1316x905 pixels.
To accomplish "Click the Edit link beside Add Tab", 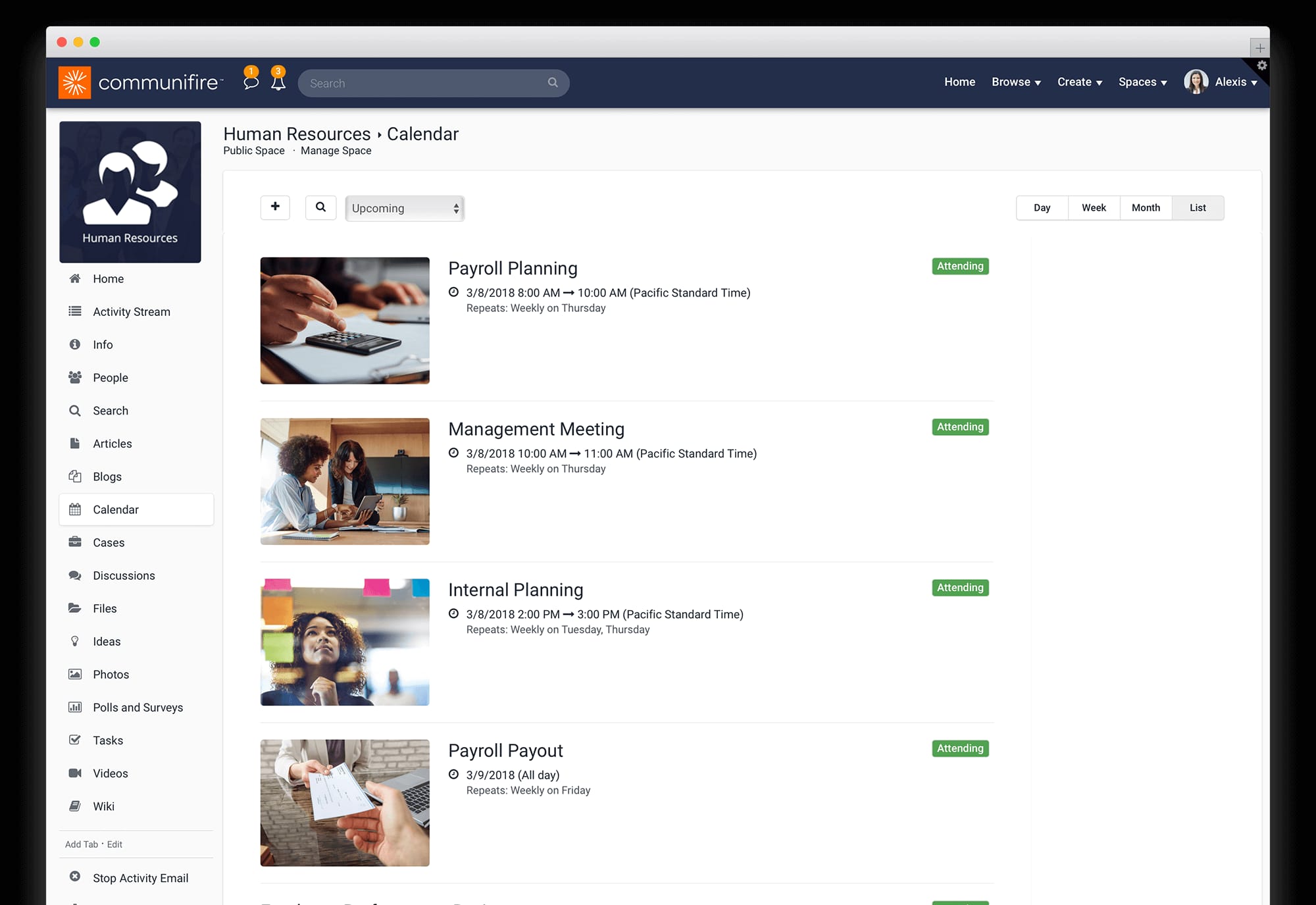I will [114, 844].
